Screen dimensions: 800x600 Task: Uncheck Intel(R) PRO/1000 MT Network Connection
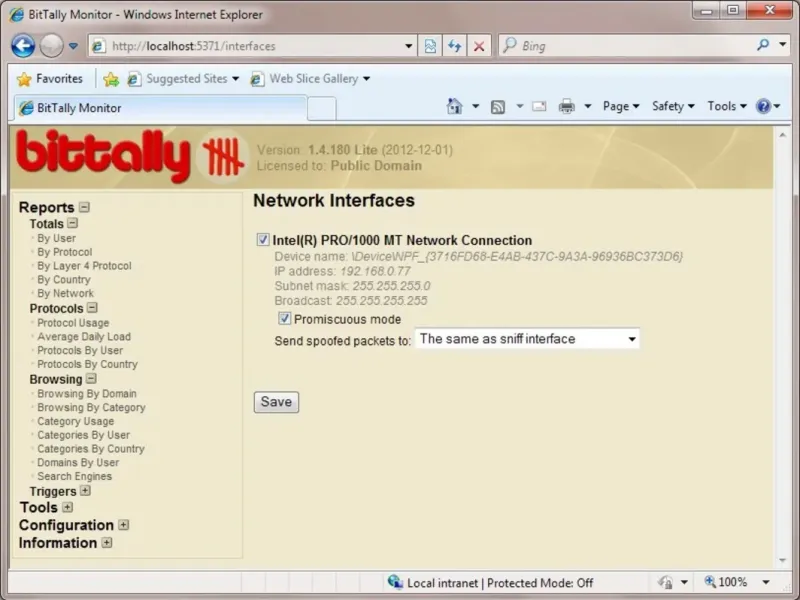click(263, 239)
